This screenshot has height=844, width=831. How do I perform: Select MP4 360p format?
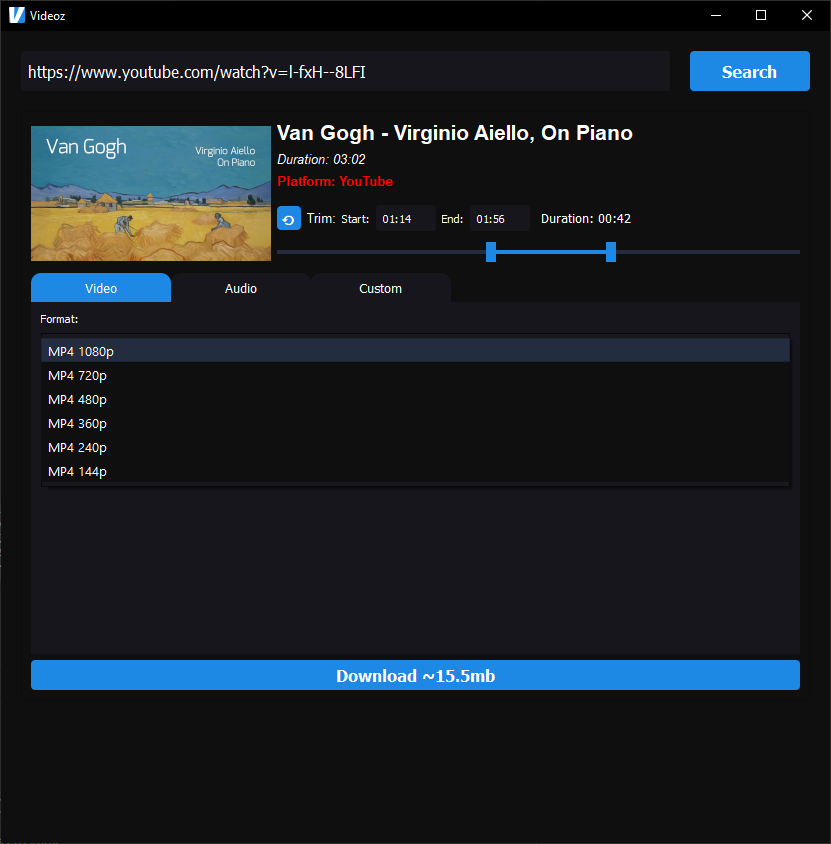click(416, 424)
